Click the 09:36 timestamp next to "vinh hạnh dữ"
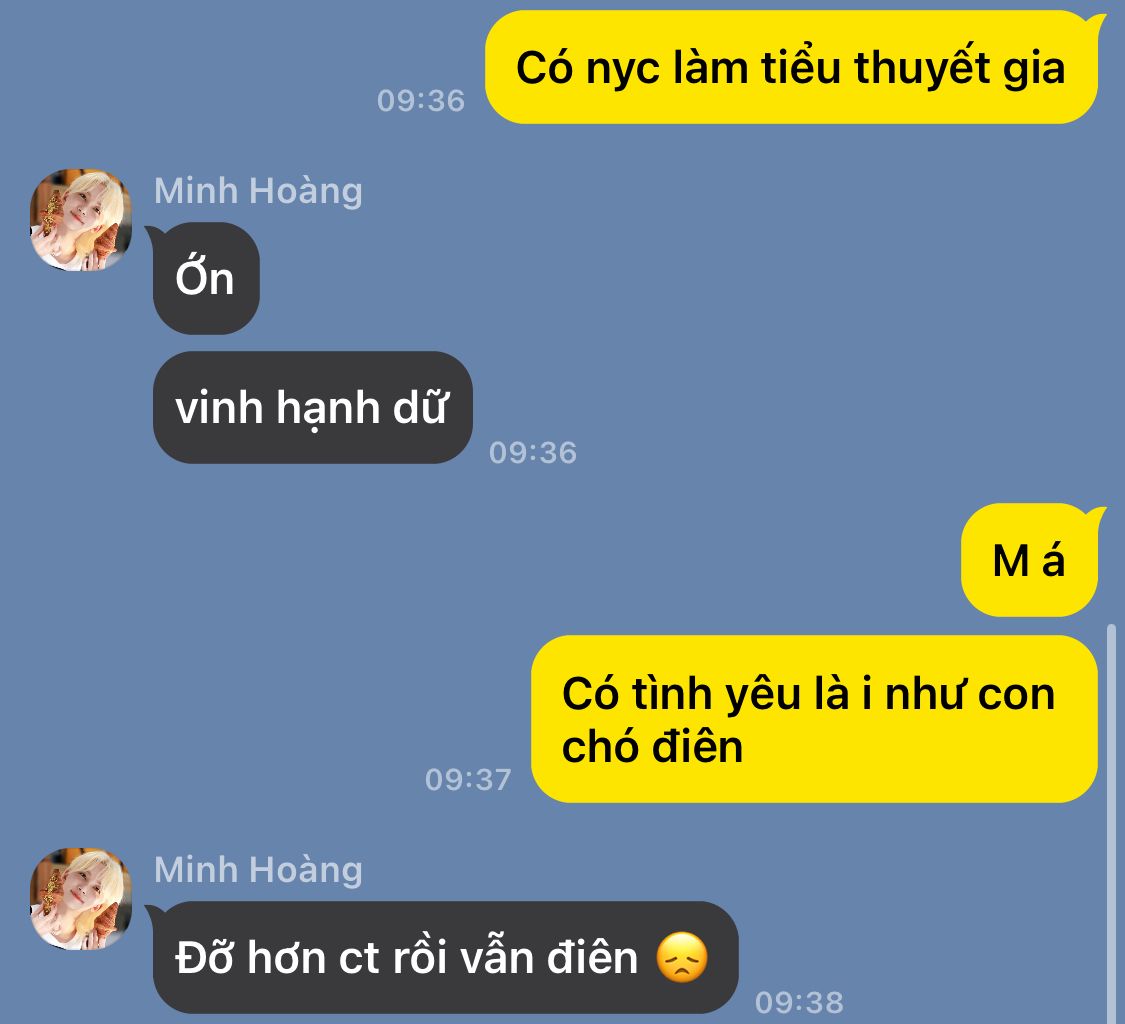The width and height of the screenshot is (1125, 1024). 533,453
